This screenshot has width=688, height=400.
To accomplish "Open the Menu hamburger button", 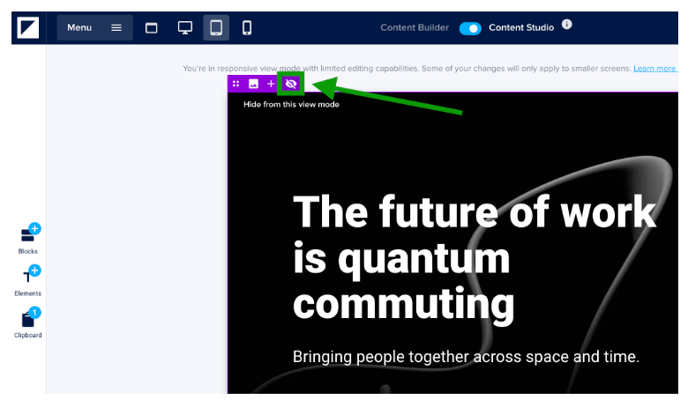I will coord(95,28).
